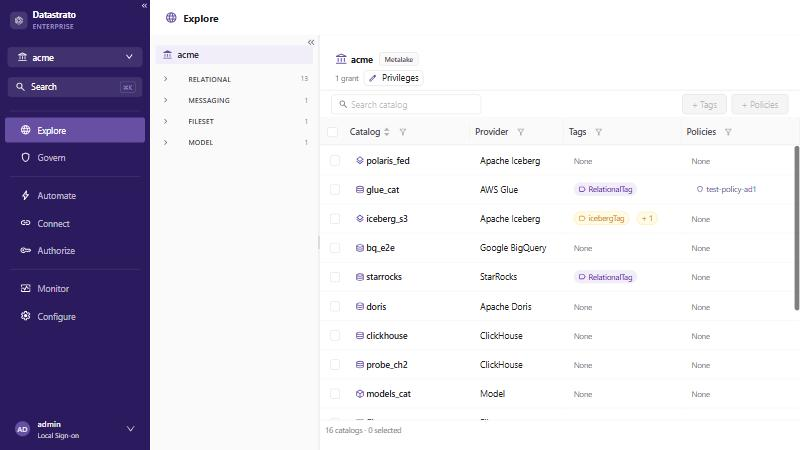This screenshot has height=450, width=800.
Task: Click the catalog table vertical scrollbar
Action: point(796,228)
